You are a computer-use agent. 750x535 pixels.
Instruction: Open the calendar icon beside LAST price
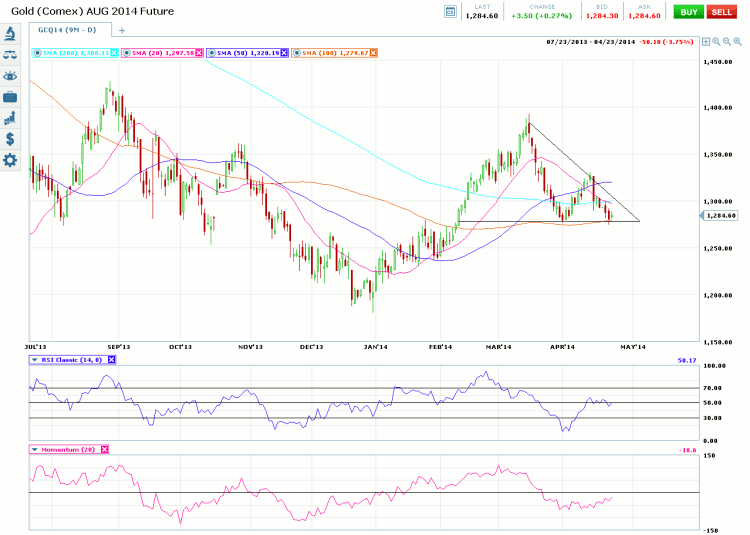tap(450, 12)
